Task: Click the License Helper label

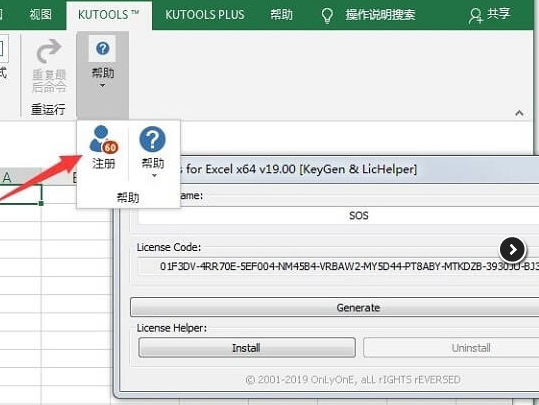Action: [172, 328]
